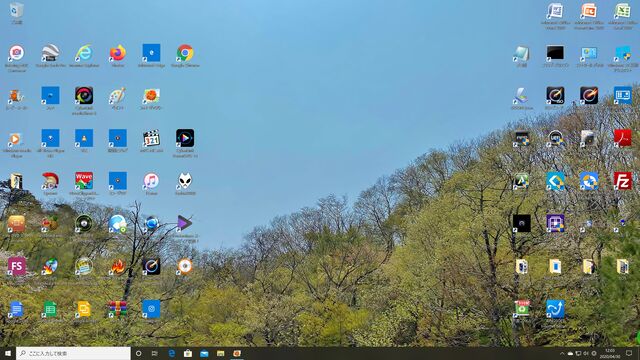The height and width of the screenshot is (360, 640).
Task: Open the blue curved-arrow app icon
Action: [555, 309]
